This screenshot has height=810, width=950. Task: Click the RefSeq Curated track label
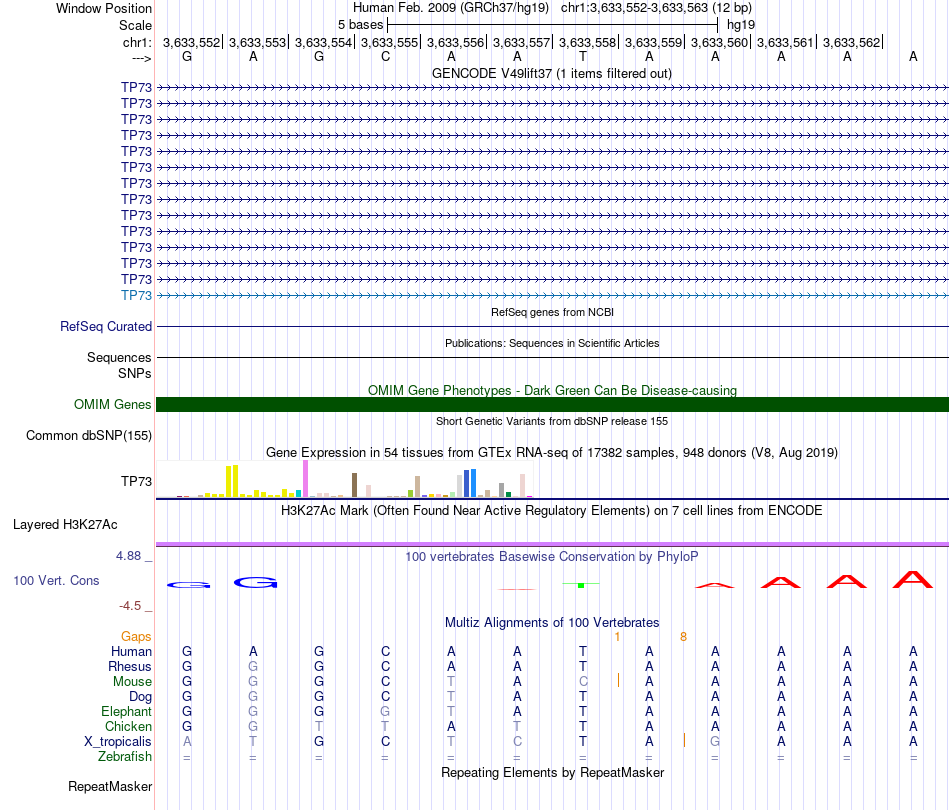tap(106, 327)
